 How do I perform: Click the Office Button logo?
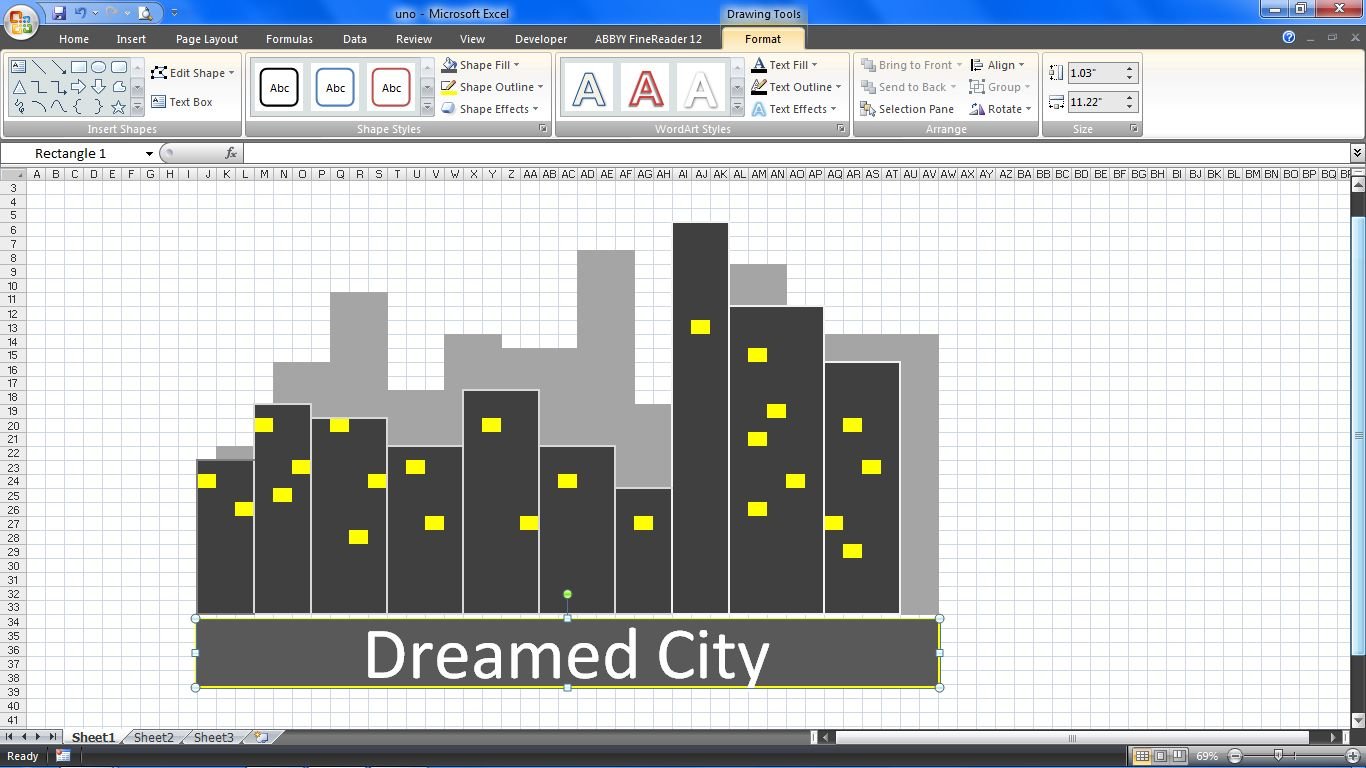tap(20, 21)
